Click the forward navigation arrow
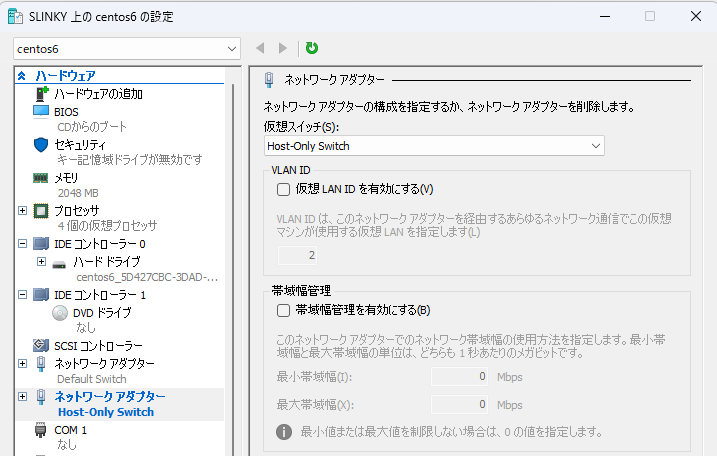Viewport: 717px width, 456px height. click(283, 48)
